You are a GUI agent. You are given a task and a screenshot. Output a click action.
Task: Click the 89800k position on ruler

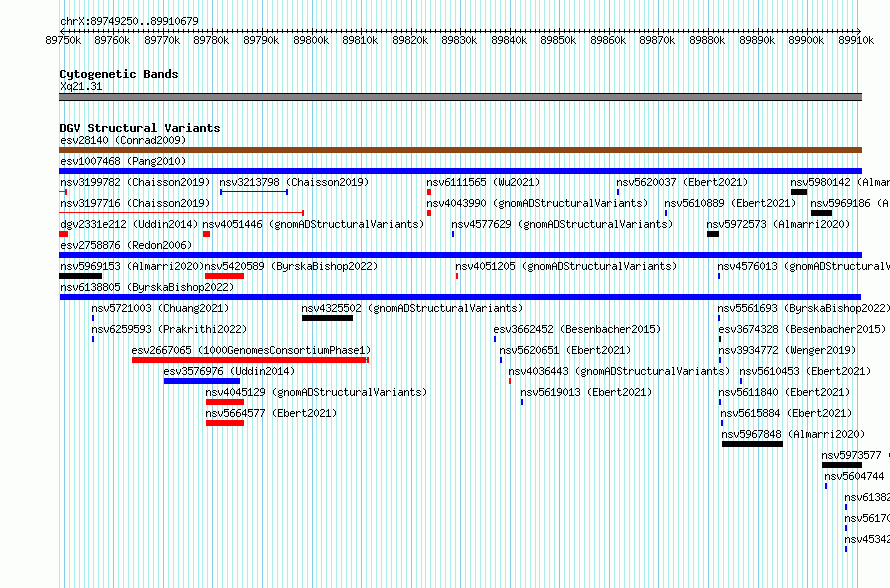pos(311,40)
